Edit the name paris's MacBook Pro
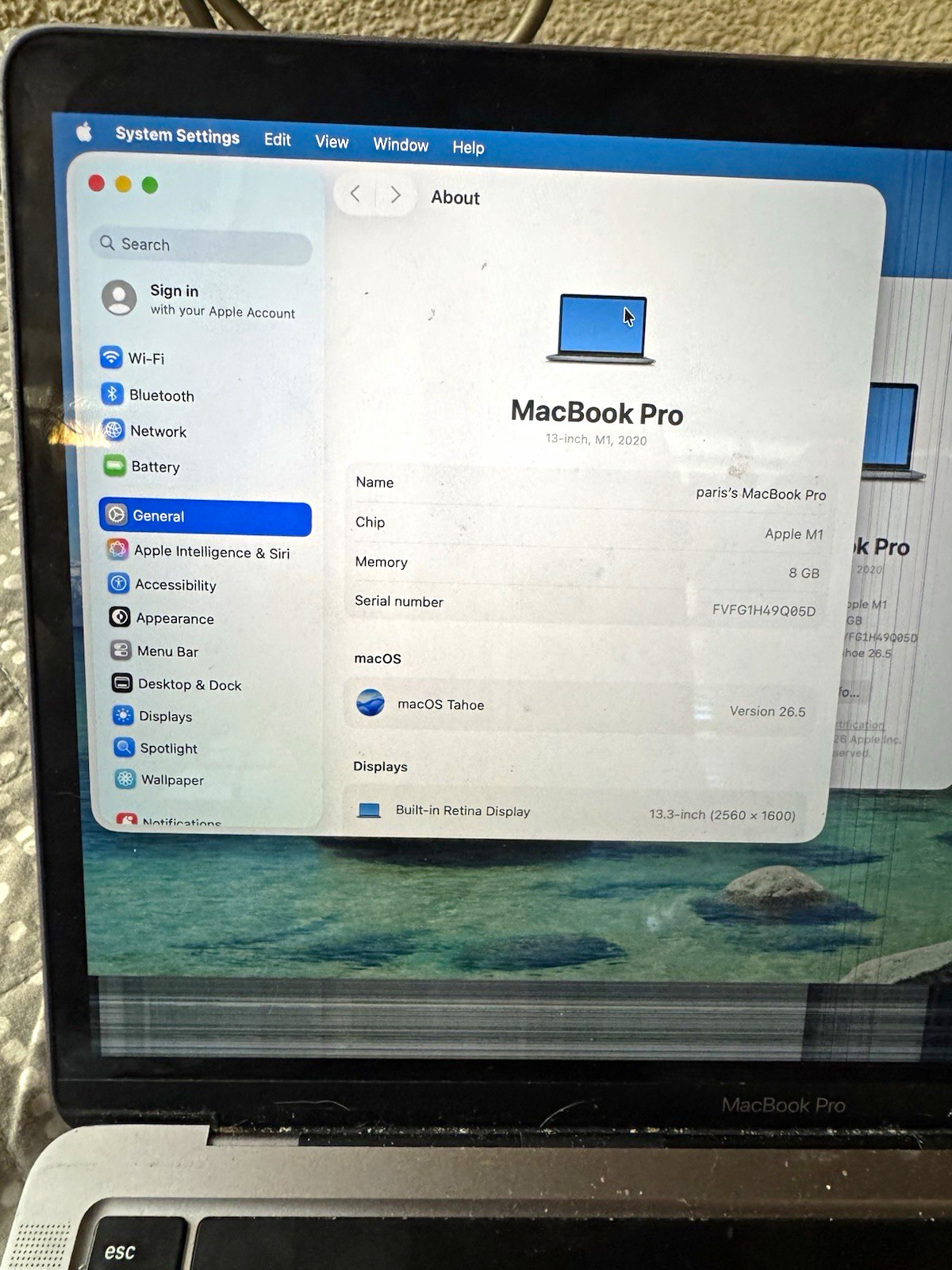Viewport: 952px width, 1270px height. 761,493
